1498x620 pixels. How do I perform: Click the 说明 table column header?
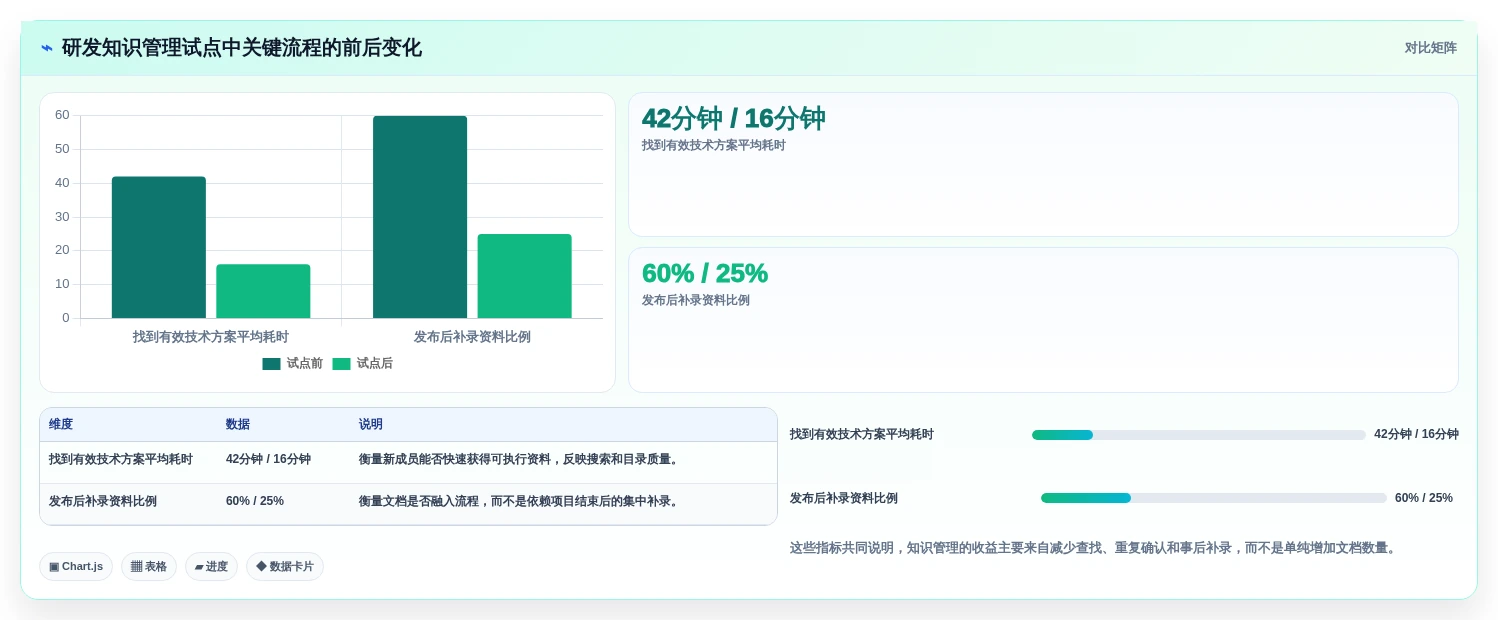coord(371,424)
